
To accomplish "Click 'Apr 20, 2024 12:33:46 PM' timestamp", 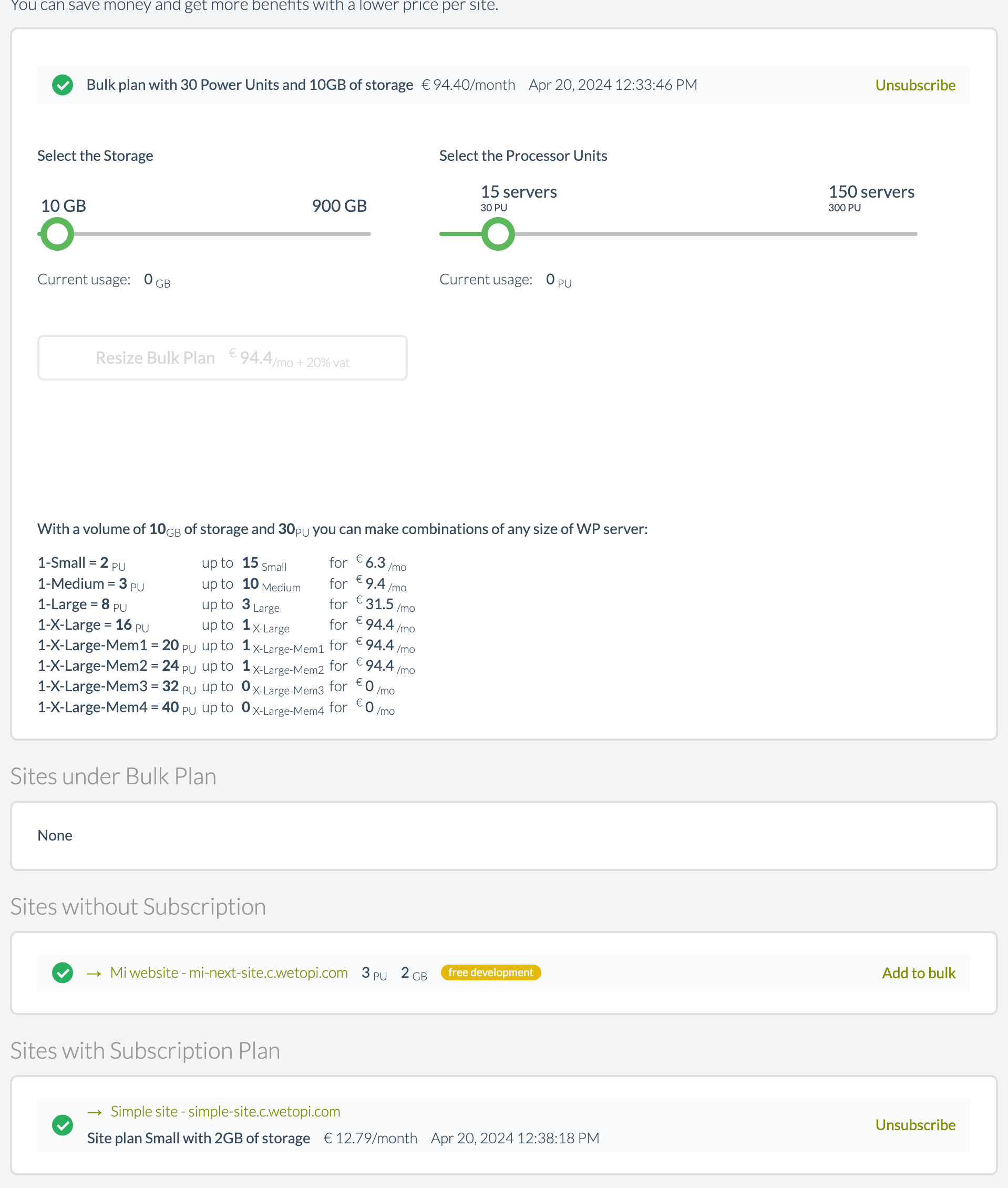I will click(613, 85).
